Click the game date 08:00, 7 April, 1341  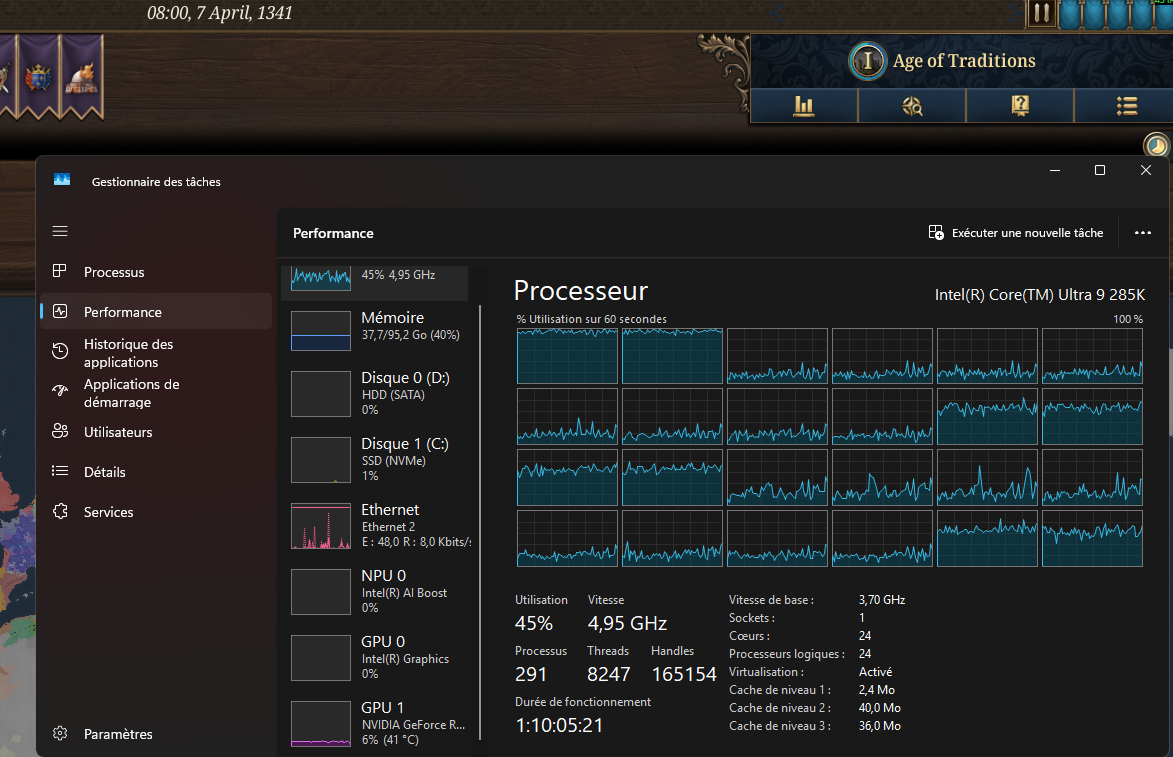[x=219, y=13]
